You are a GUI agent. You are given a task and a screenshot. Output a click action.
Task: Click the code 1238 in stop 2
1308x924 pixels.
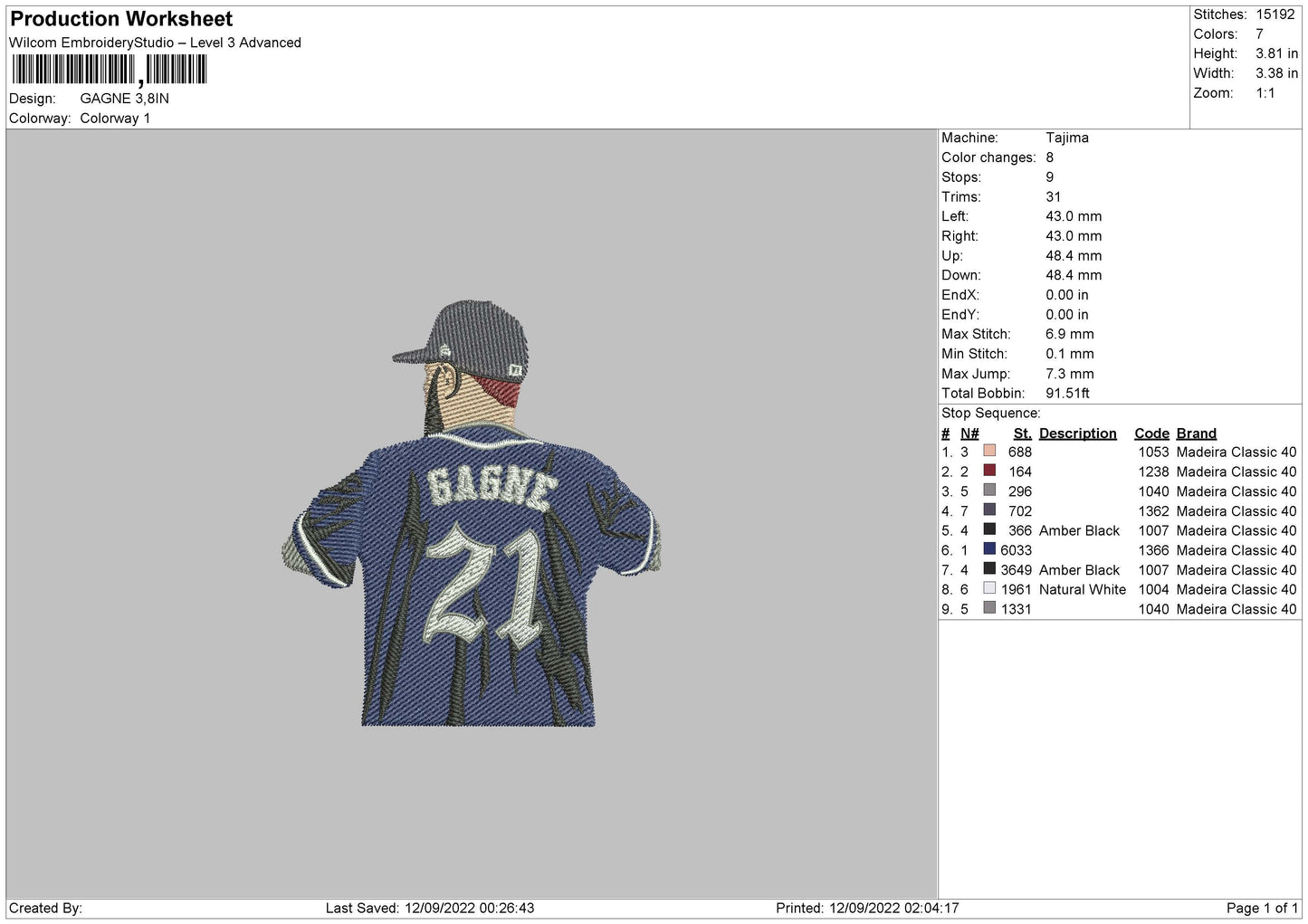1153,472
